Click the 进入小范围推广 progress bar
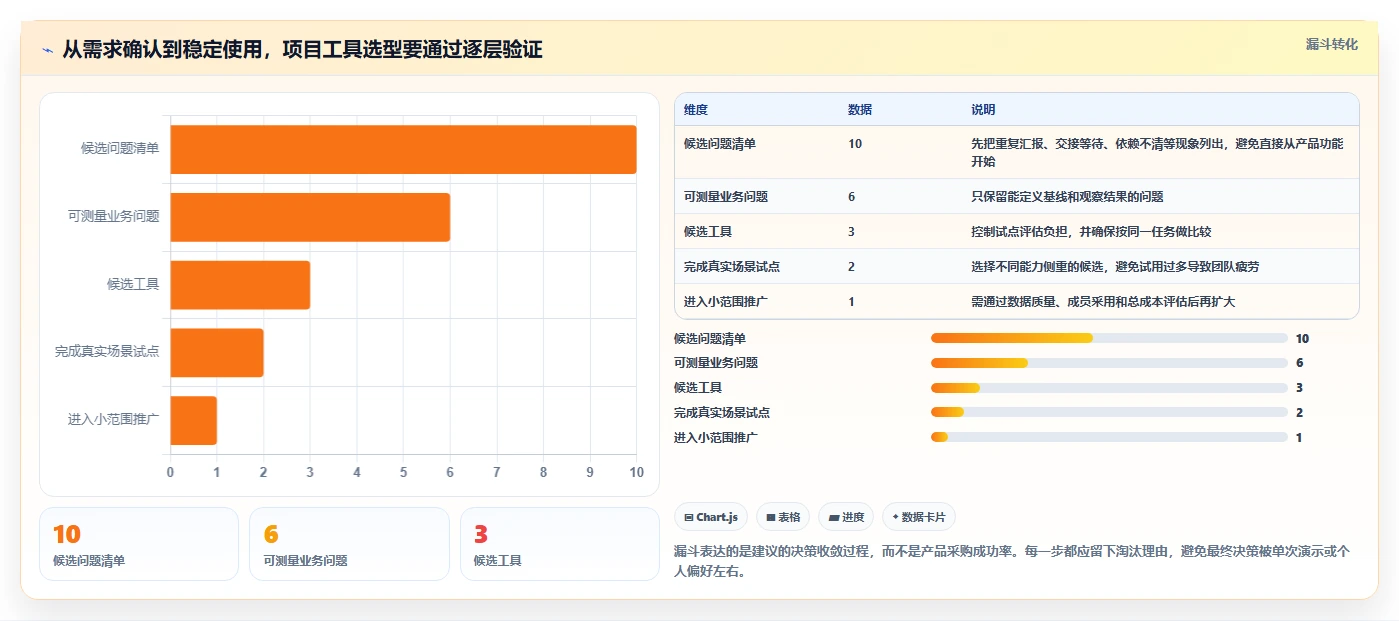The height and width of the screenshot is (621, 1399). pos(1109,437)
